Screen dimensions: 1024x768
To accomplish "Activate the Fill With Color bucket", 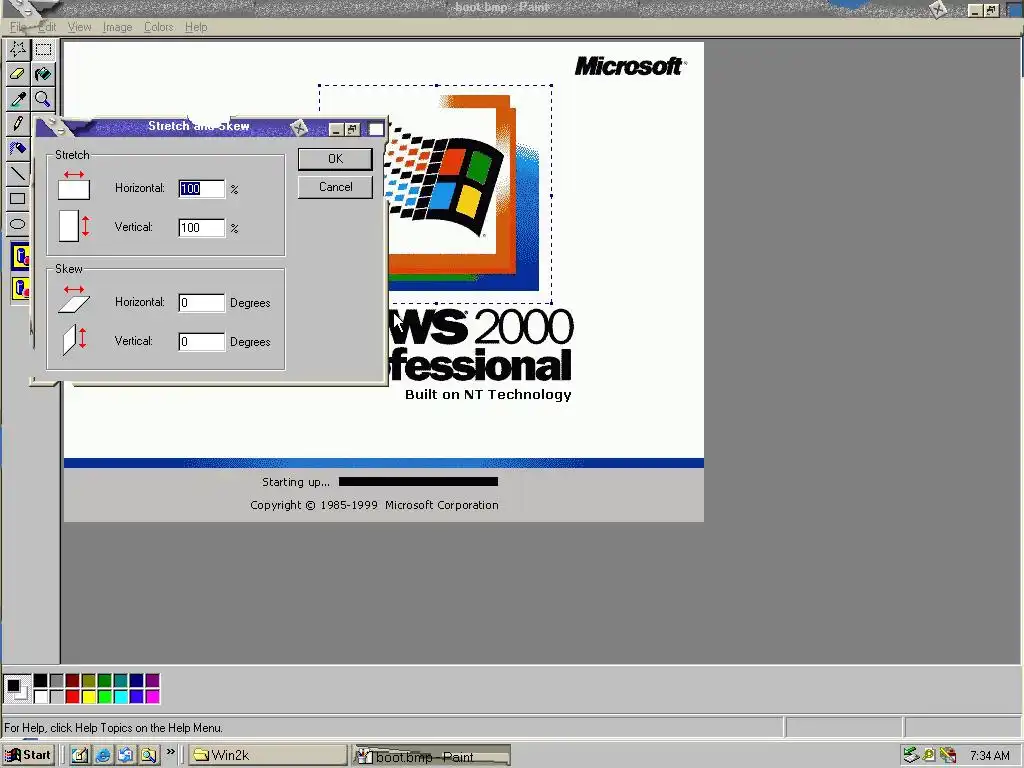I will 43,74.
